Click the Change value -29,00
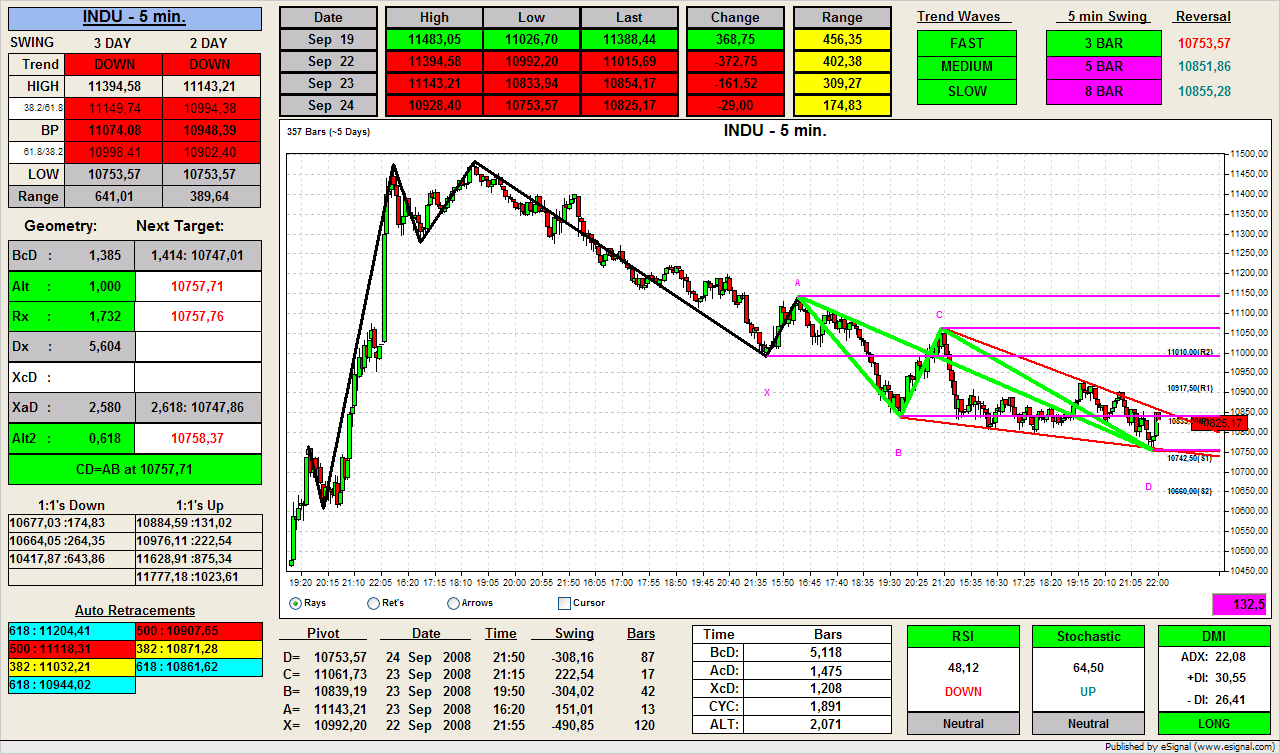1280x754 pixels. (735, 105)
